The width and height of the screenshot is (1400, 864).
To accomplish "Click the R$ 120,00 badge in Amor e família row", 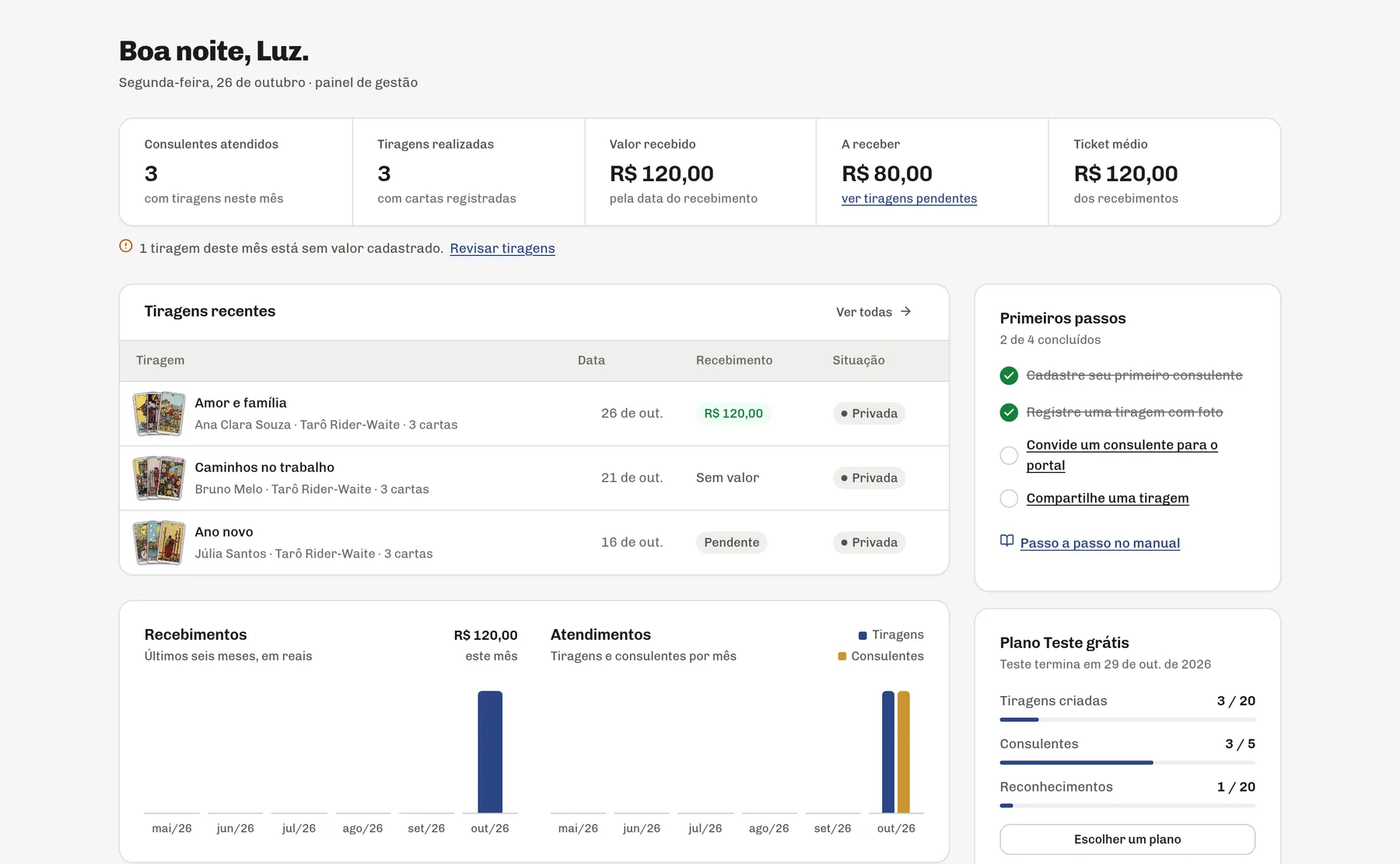I will point(733,414).
